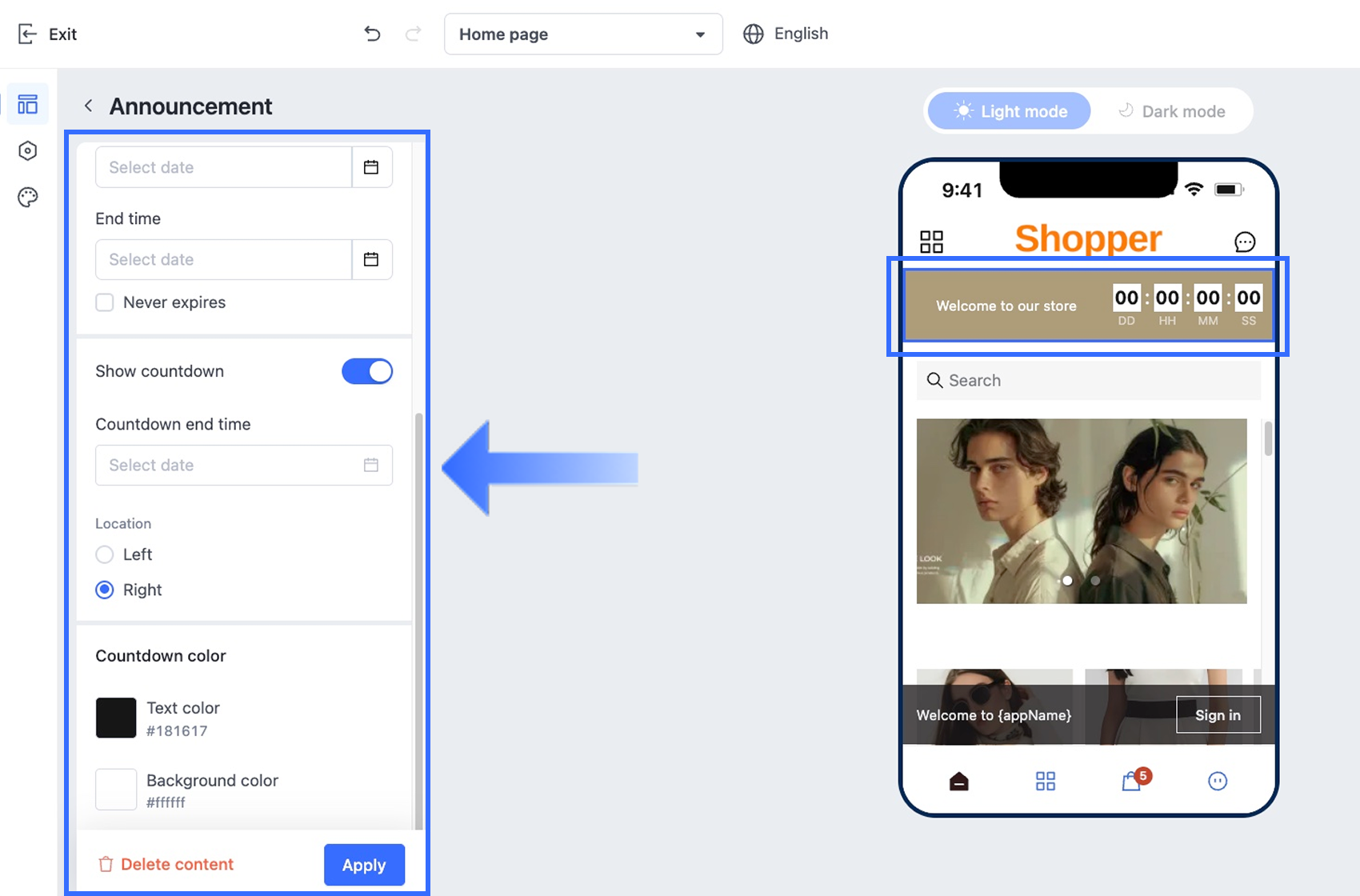Viewport: 1360px width, 896px height.
Task: Turn off the Show countdown toggle
Action: tap(367, 371)
